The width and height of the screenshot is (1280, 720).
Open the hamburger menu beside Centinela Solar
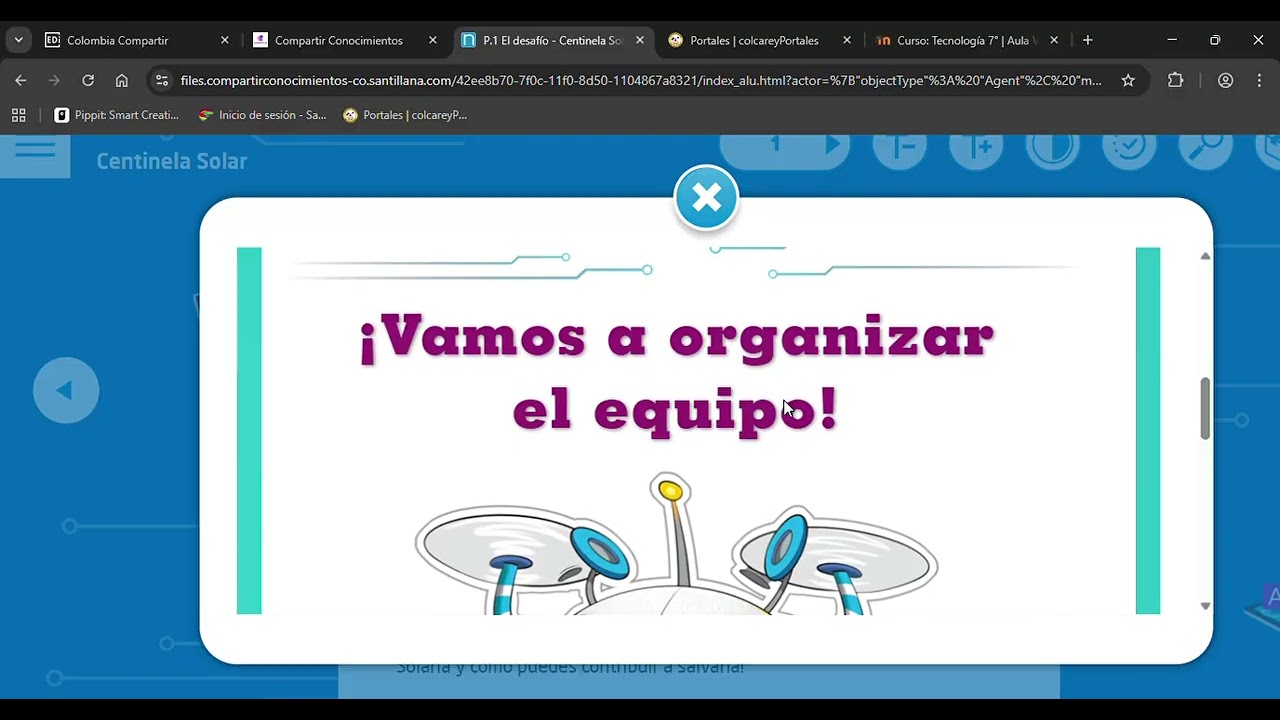(35, 150)
